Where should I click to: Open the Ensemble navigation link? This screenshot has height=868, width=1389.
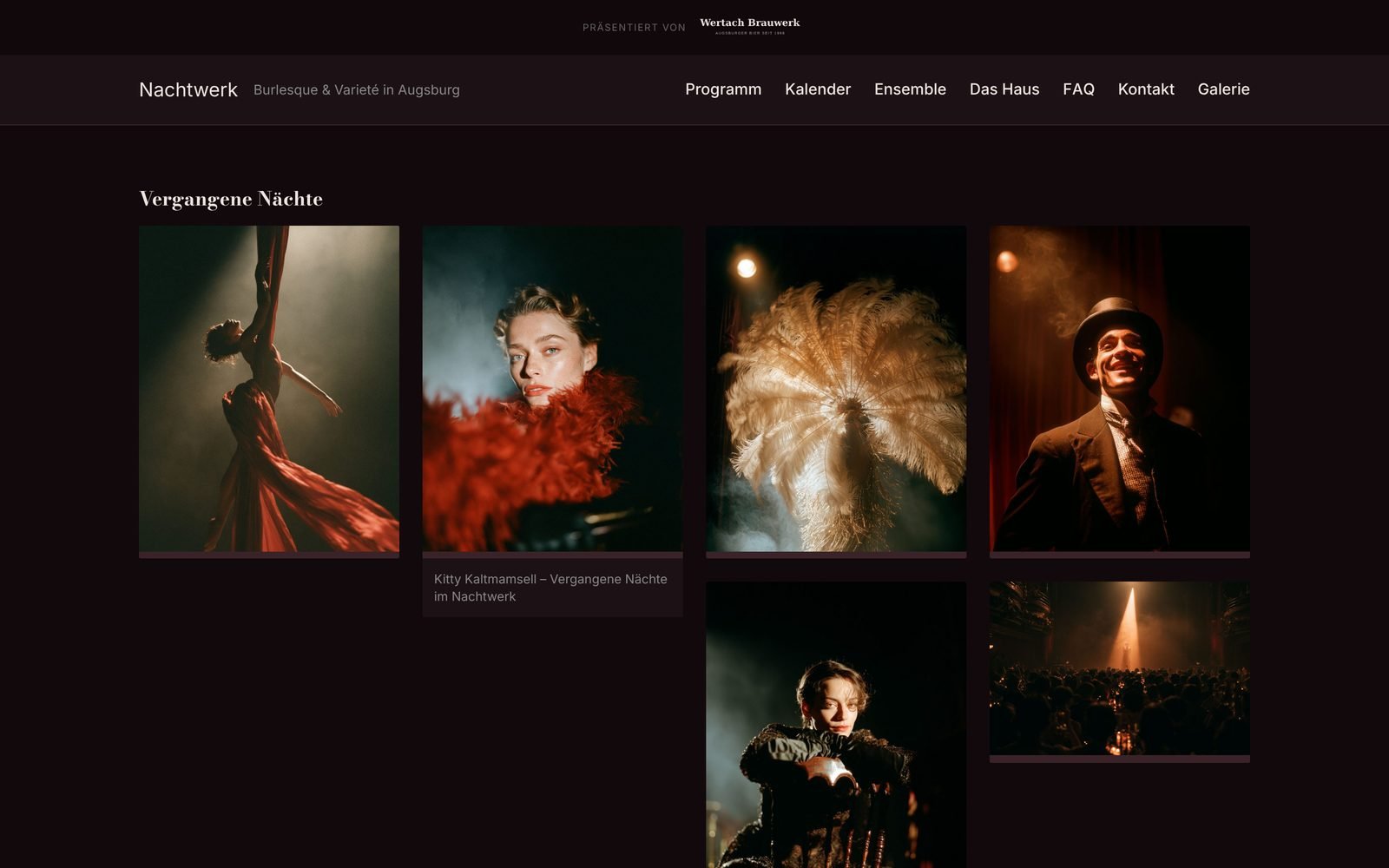pyautogui.click(x=910, y=89)
